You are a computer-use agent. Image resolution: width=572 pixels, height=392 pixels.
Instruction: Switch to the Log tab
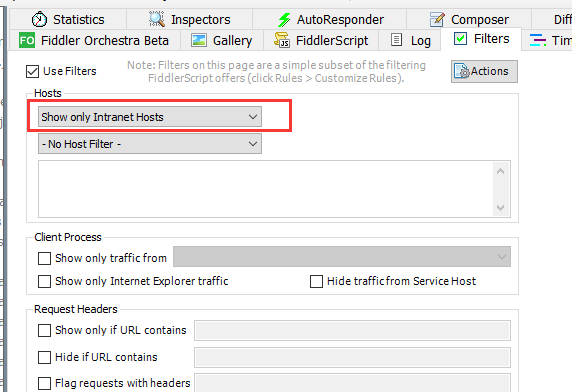(x=410, y=40)
